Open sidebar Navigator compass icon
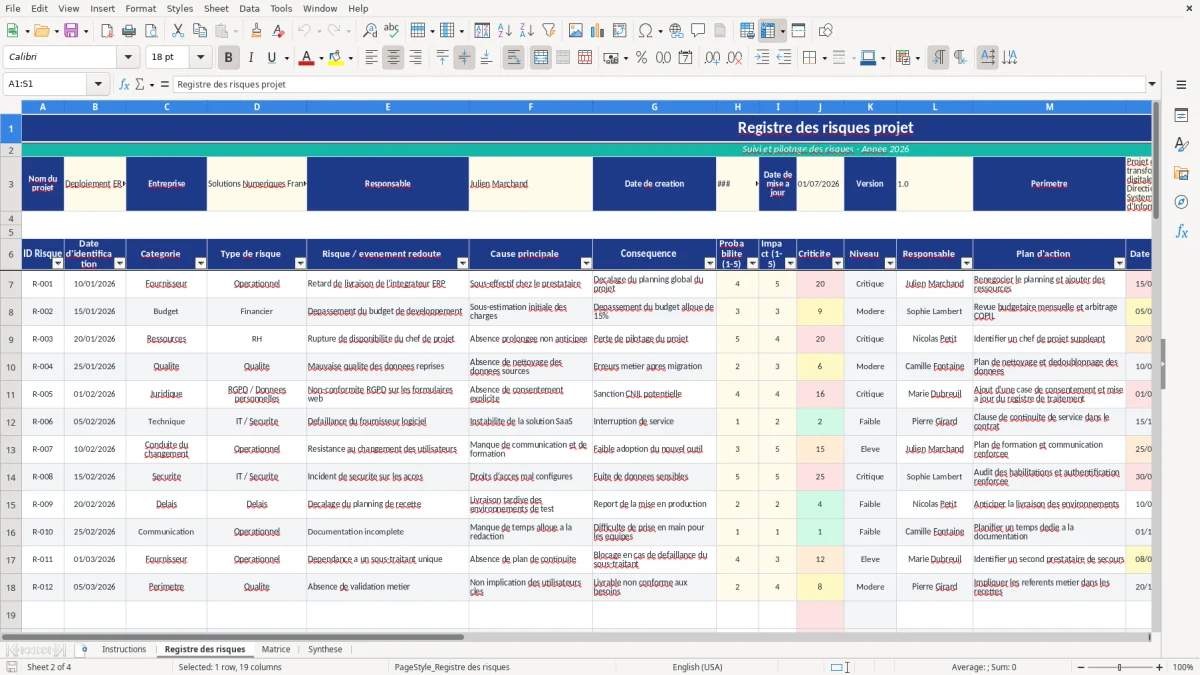The width and height of the screenshot is (1200, 675). pyautogui.click(x=1181, y=202)
